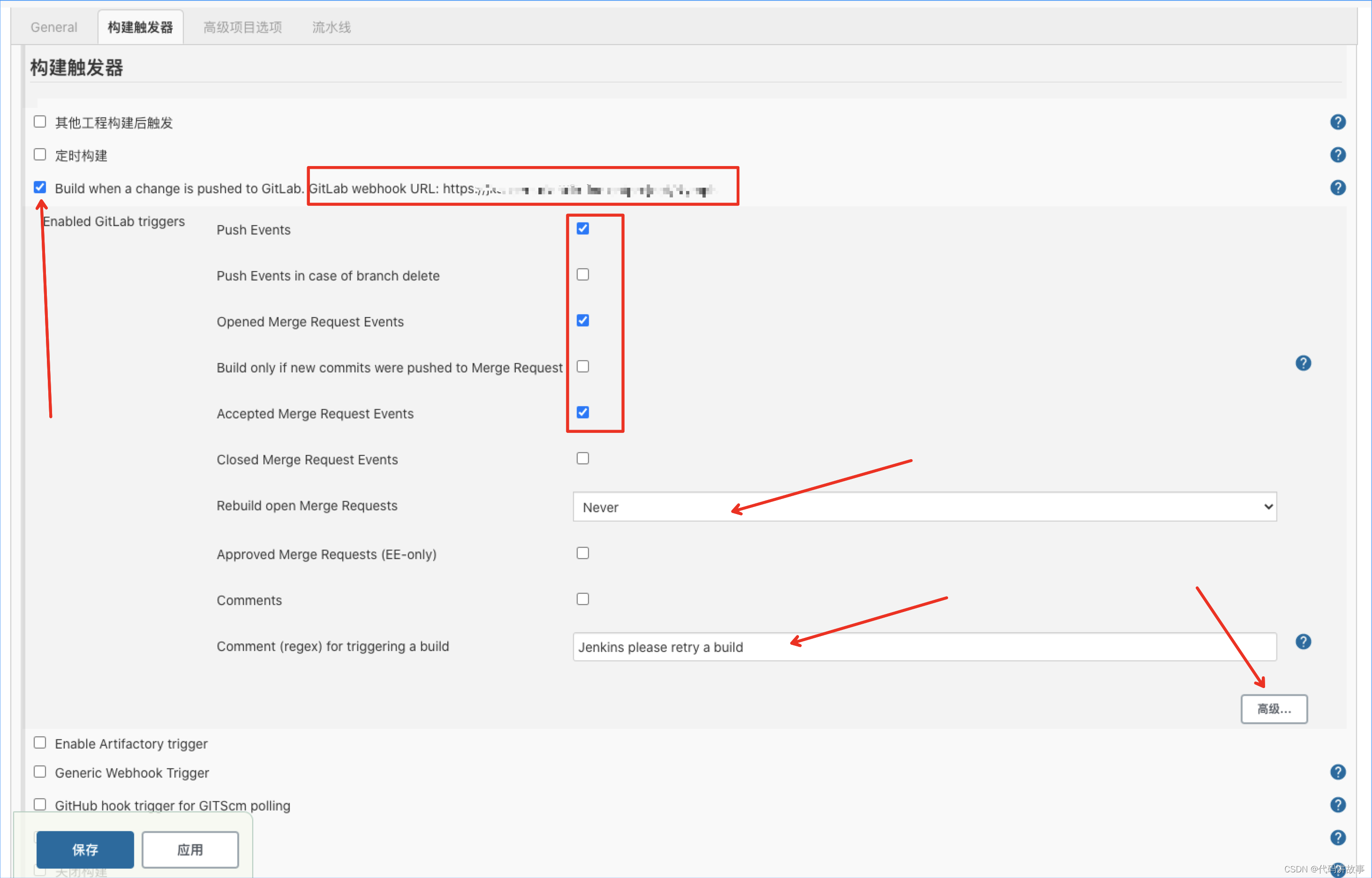Switch to the General tab
The width and height of the screenshot is (1372, 878).
coord(53,27)
